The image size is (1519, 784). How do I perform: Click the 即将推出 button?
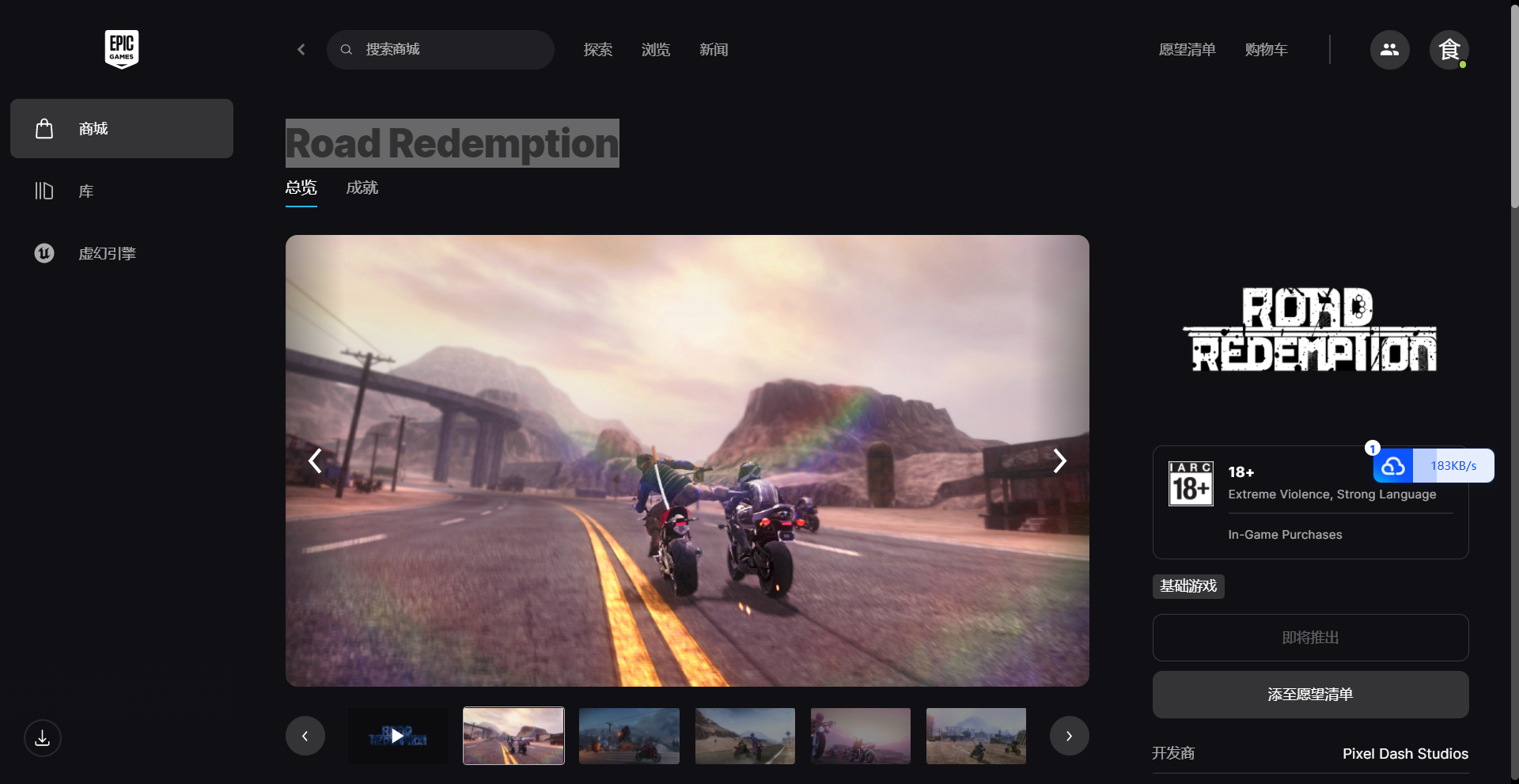1311,638
